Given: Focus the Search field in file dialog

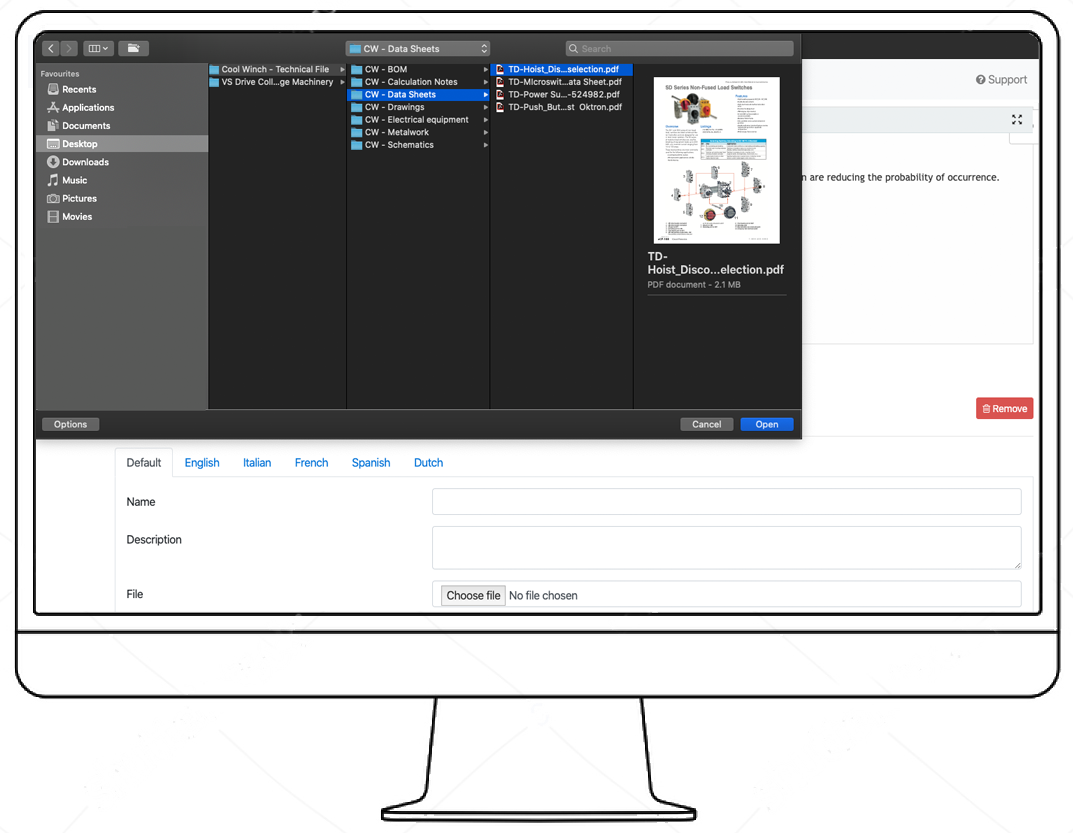Looking at the screenshot, I should [680, 49].
